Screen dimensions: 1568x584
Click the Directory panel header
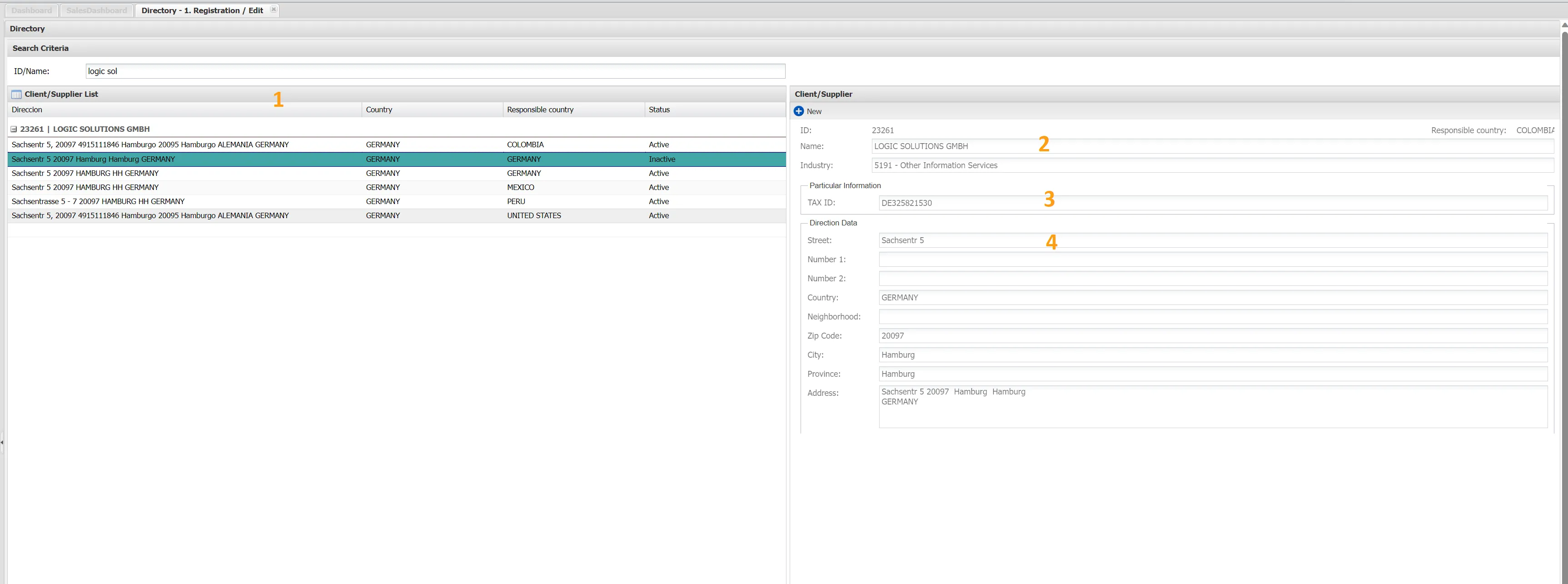pyautogui.click(x=782, y=29)
